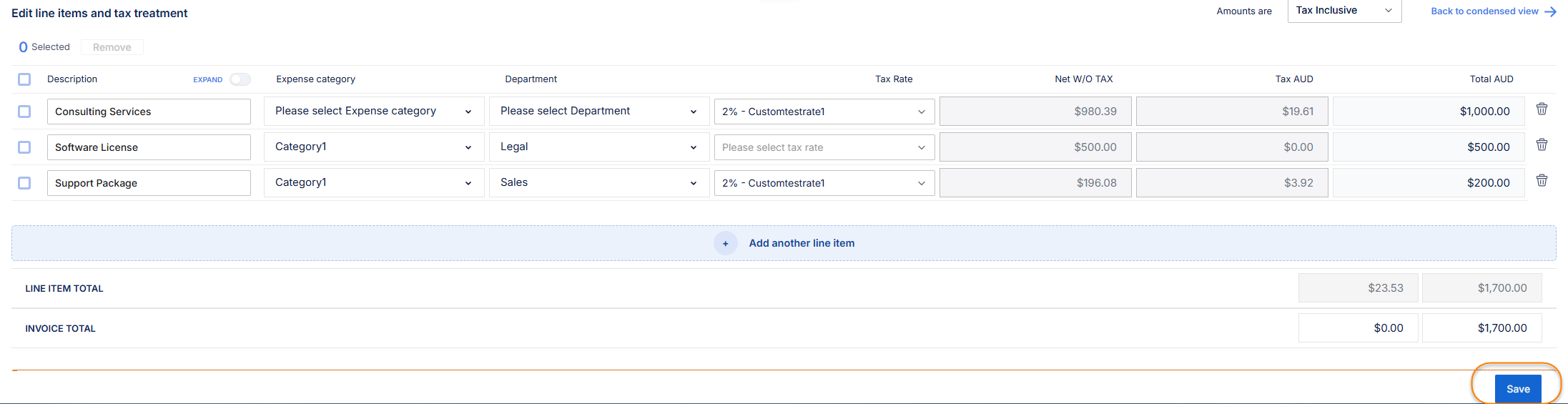Image resolution: width=1568 pixels, height=404 pixels.
Task: Click the plus icon to add line item
Action: 725,243
